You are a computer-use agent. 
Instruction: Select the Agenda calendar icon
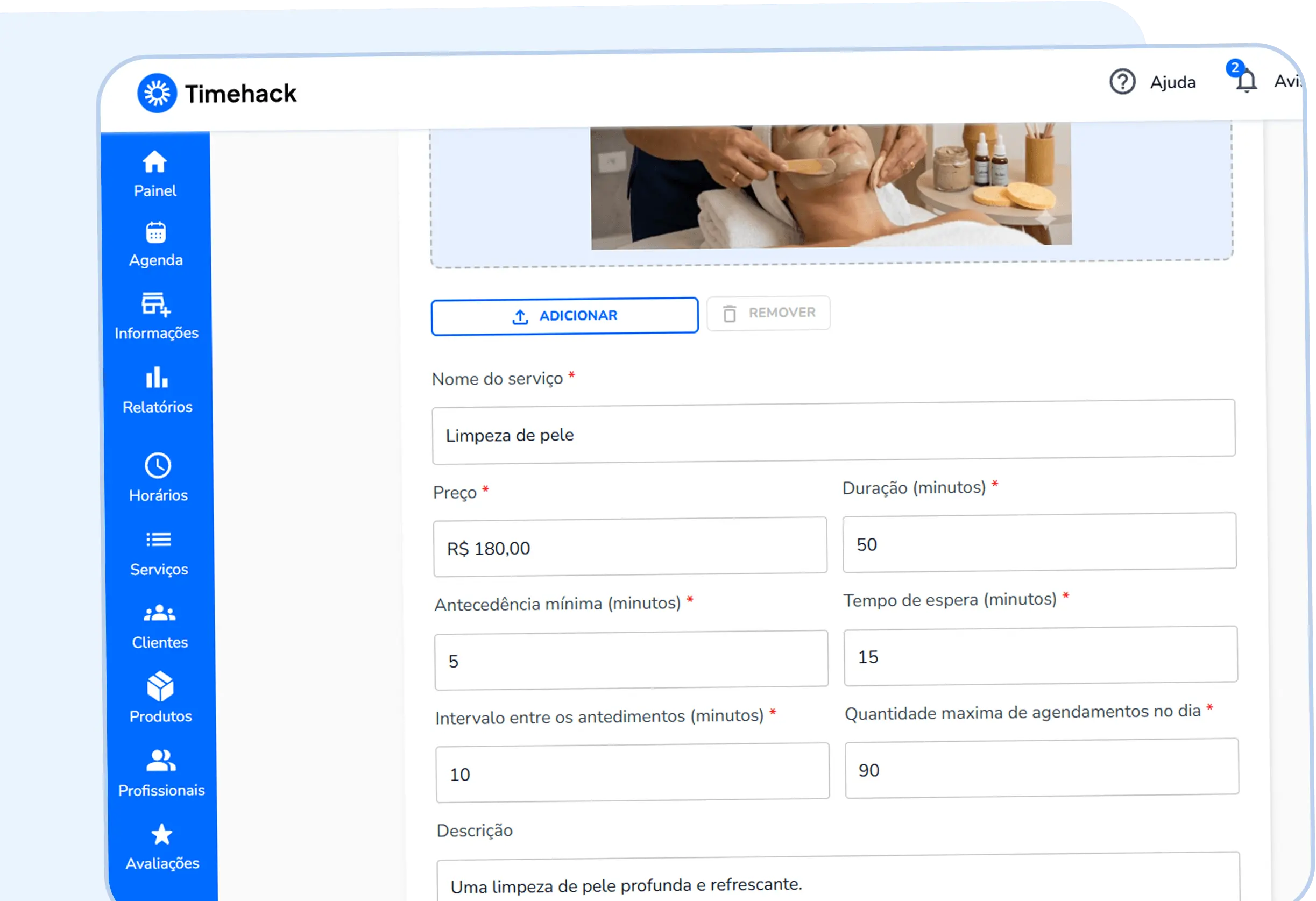(x=156, y=233)
